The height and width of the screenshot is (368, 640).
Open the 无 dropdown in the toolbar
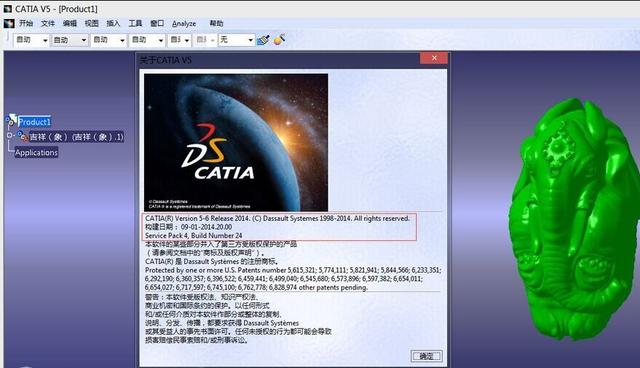tap(236, 40)
